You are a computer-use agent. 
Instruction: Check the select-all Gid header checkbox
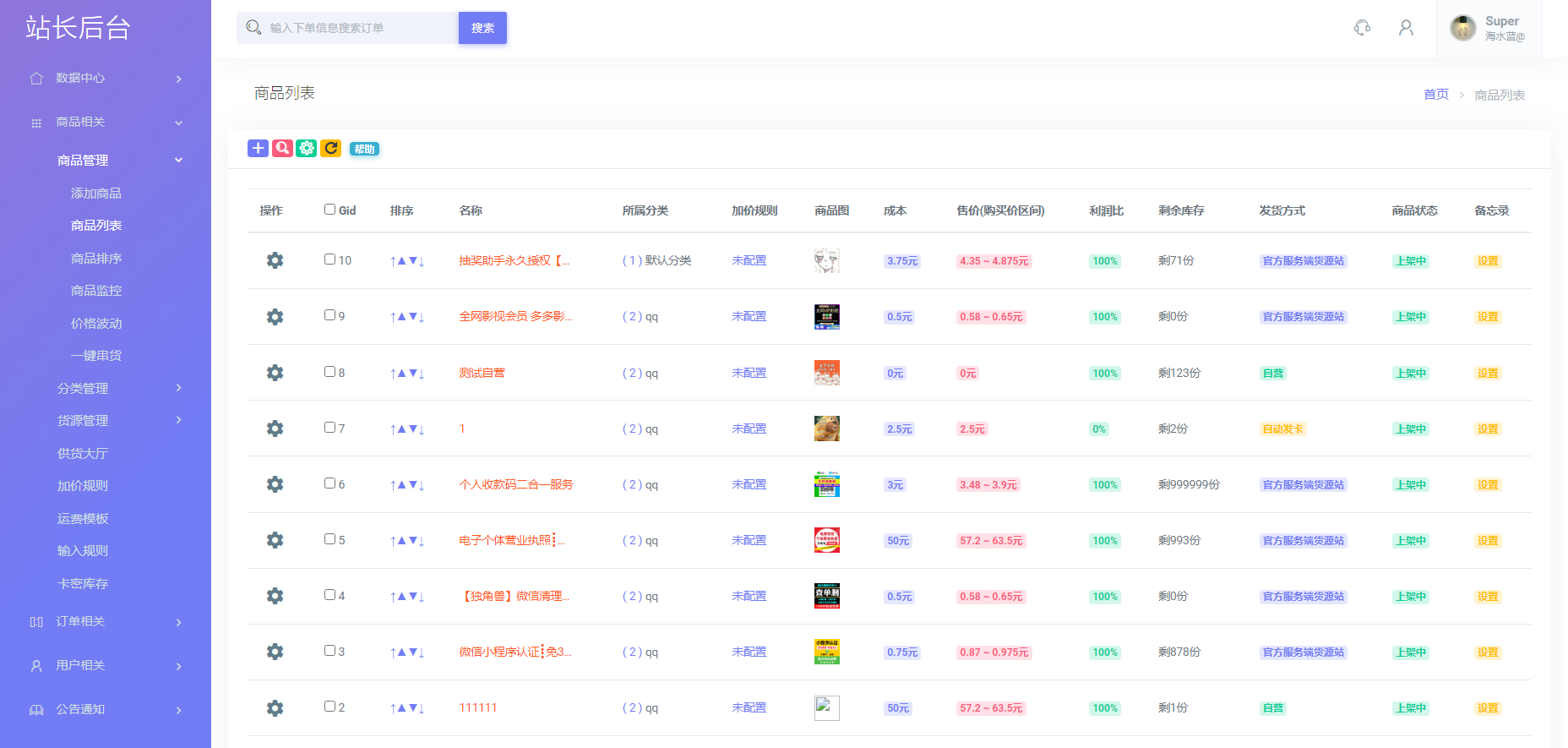330,210
